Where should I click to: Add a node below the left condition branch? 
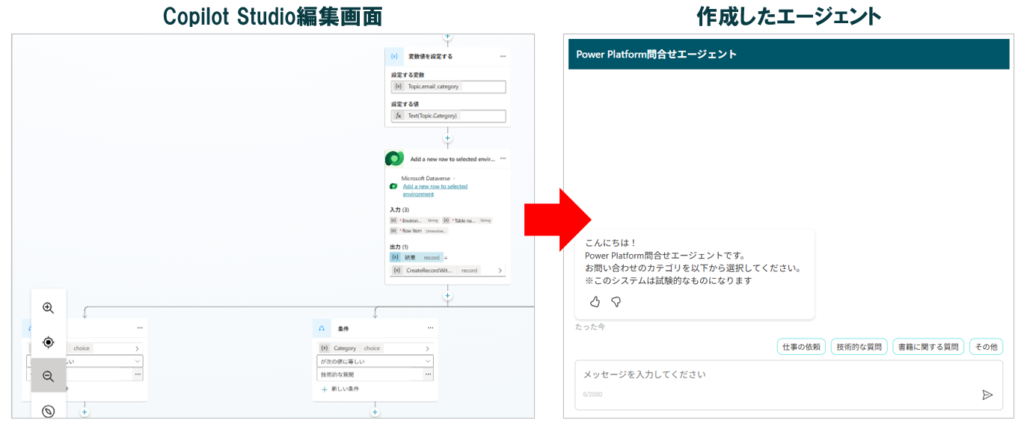click(84, 412)
